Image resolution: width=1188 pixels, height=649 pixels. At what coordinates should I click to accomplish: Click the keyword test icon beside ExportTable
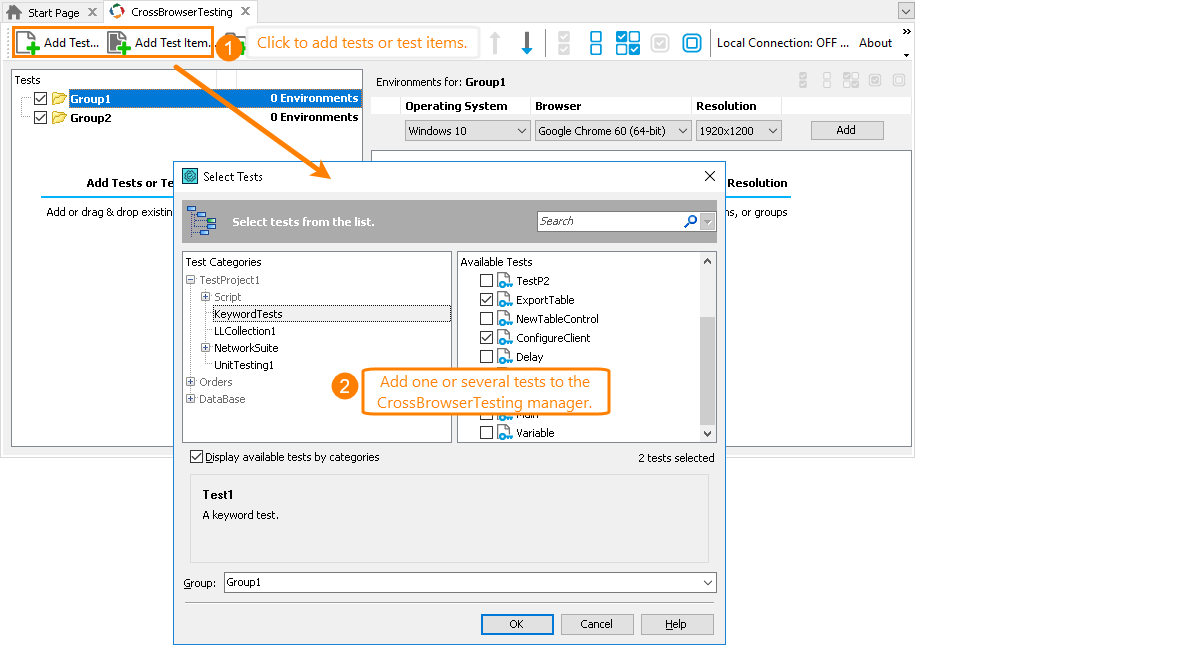[505, 300]
